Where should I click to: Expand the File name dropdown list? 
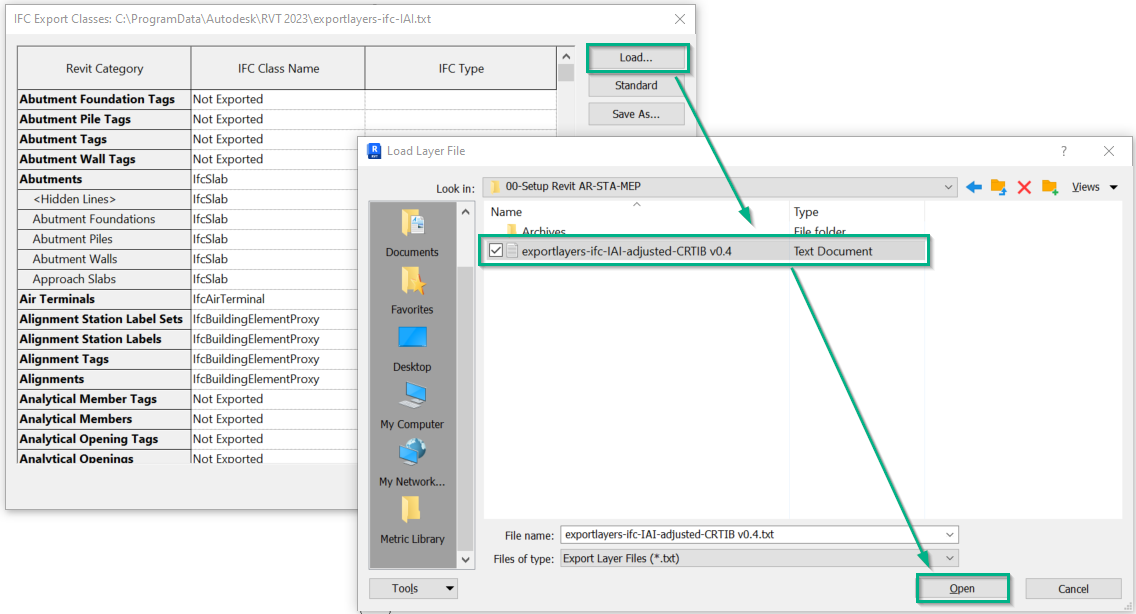[x=949, y=535]
